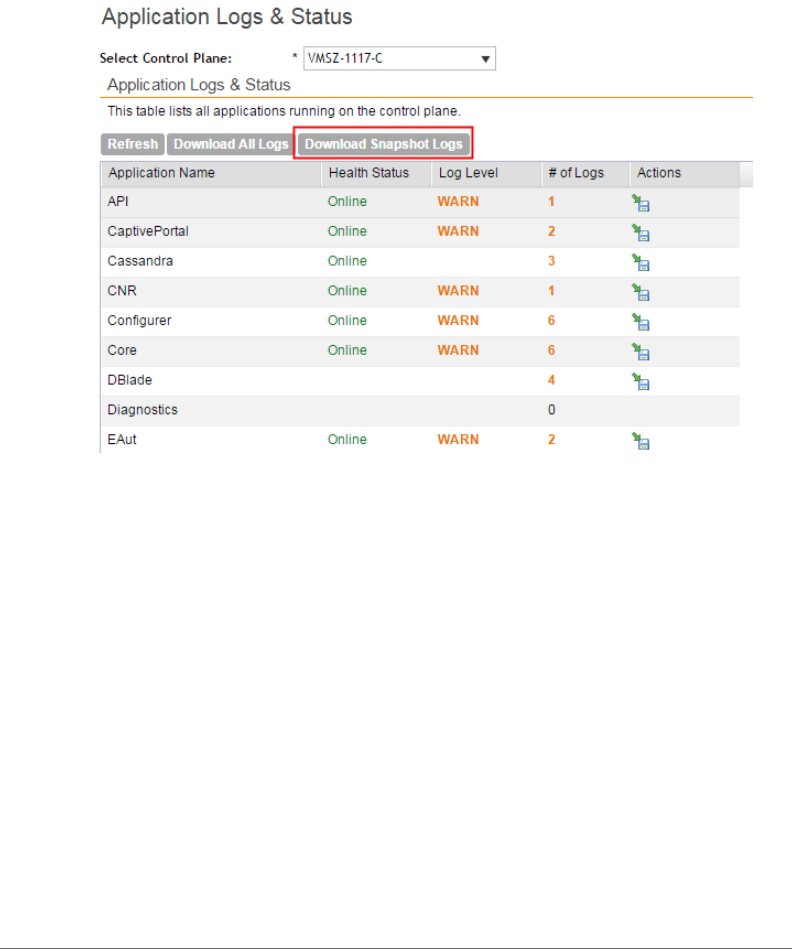Viewport: 792px width, 949px height.
Task: Sort by # of Logs column header
Action: coord(585,173)
